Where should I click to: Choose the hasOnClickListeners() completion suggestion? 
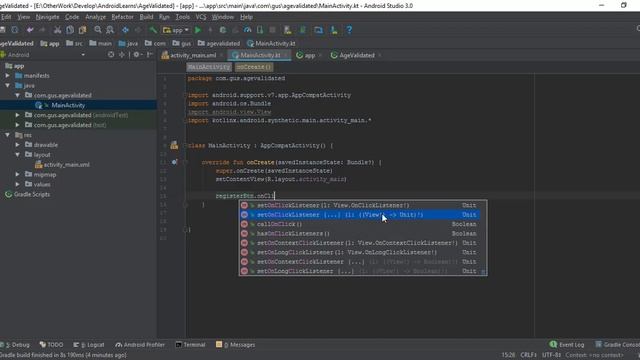coord(359,233)
